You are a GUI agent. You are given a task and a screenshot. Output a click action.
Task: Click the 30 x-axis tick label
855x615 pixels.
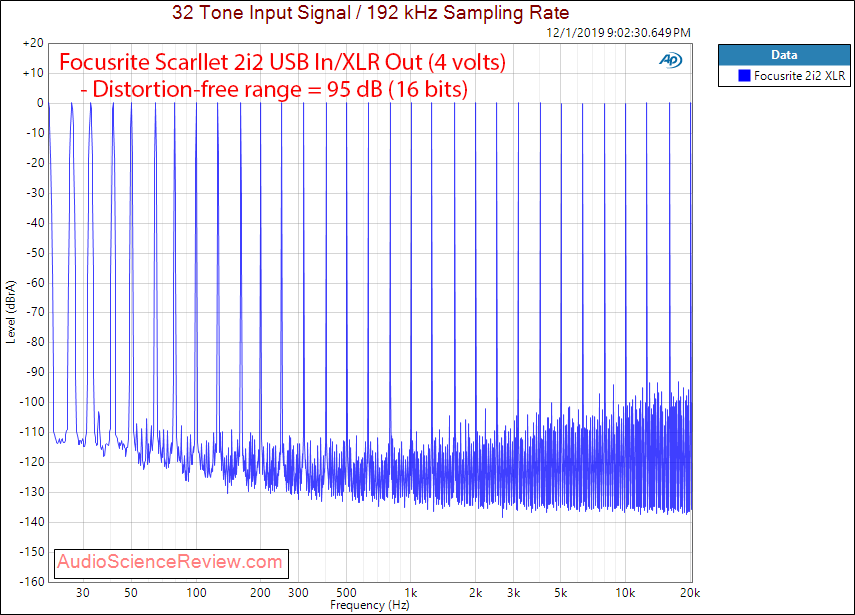[x=82, y=593]
